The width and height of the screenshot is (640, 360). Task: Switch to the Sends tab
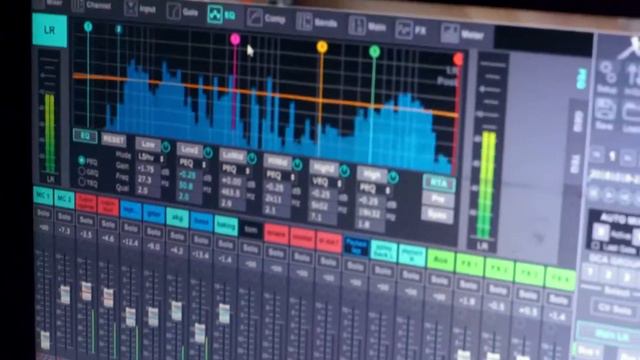click(317, 22)
